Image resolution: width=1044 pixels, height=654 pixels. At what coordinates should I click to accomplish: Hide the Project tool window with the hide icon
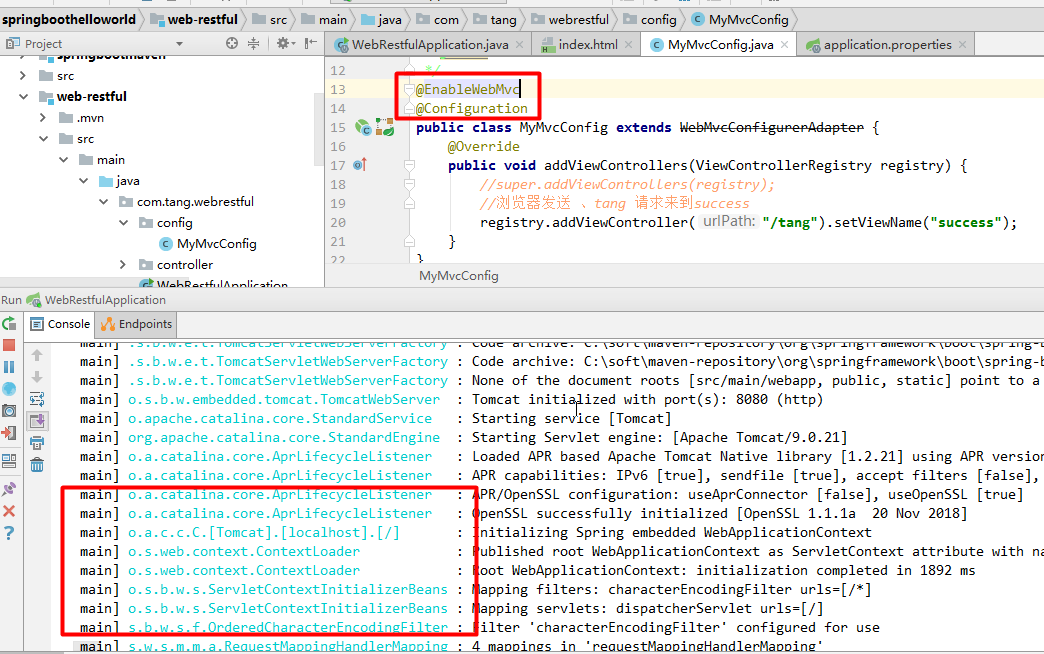(310, 43)
